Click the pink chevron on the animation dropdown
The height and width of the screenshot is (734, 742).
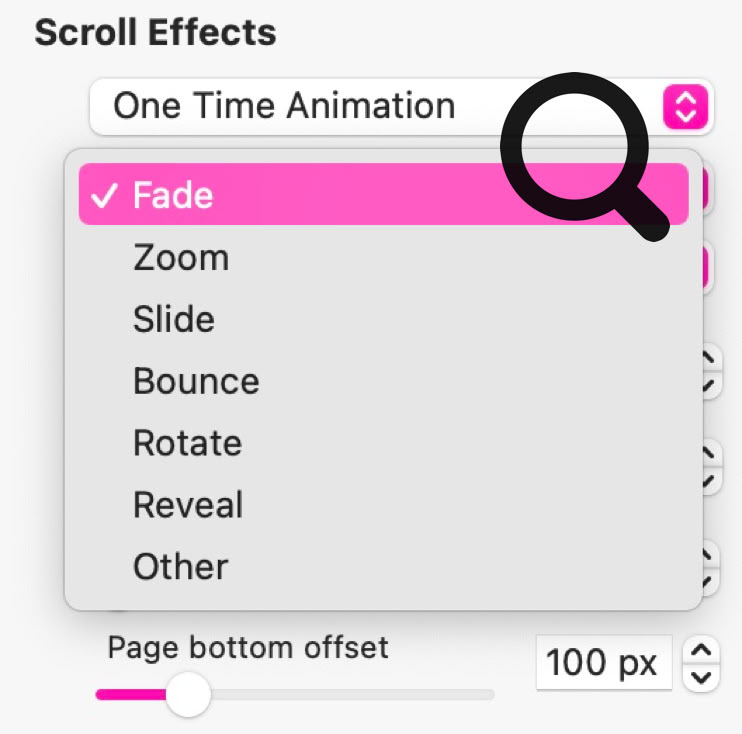coord(686,106)
